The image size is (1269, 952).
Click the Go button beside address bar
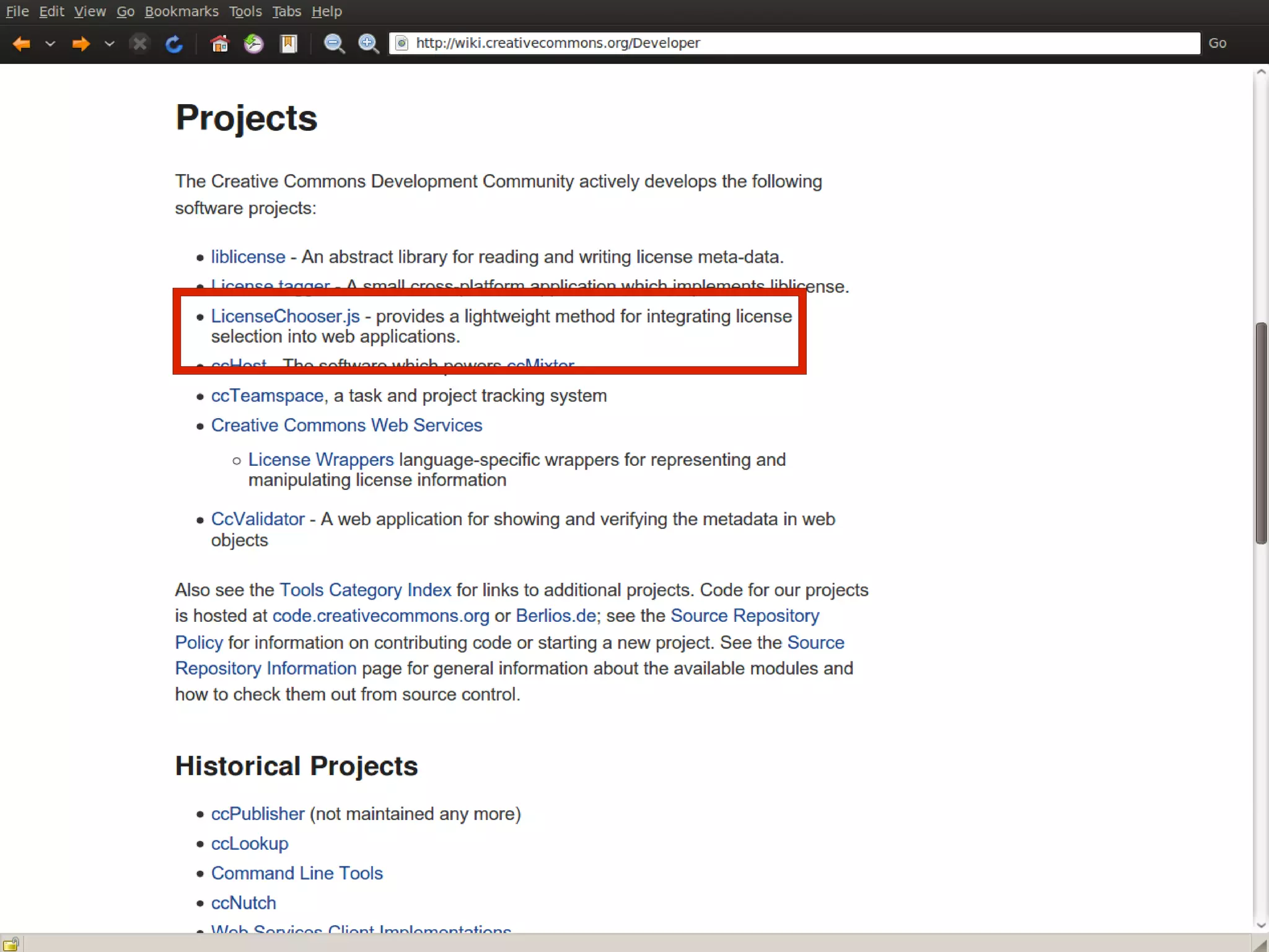point(1217,43)
